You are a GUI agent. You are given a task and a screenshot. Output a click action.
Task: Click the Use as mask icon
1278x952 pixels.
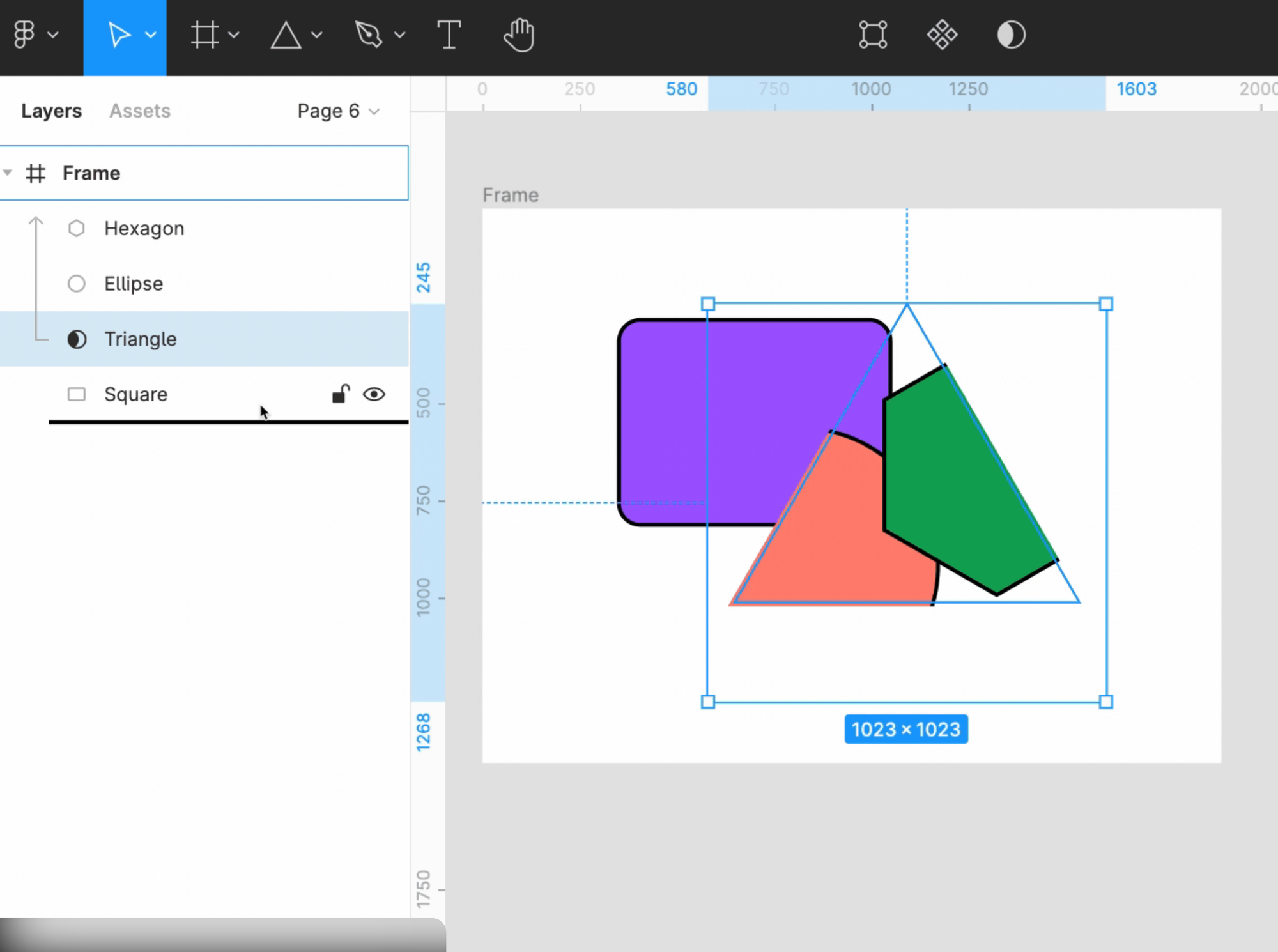(1011, 35)
